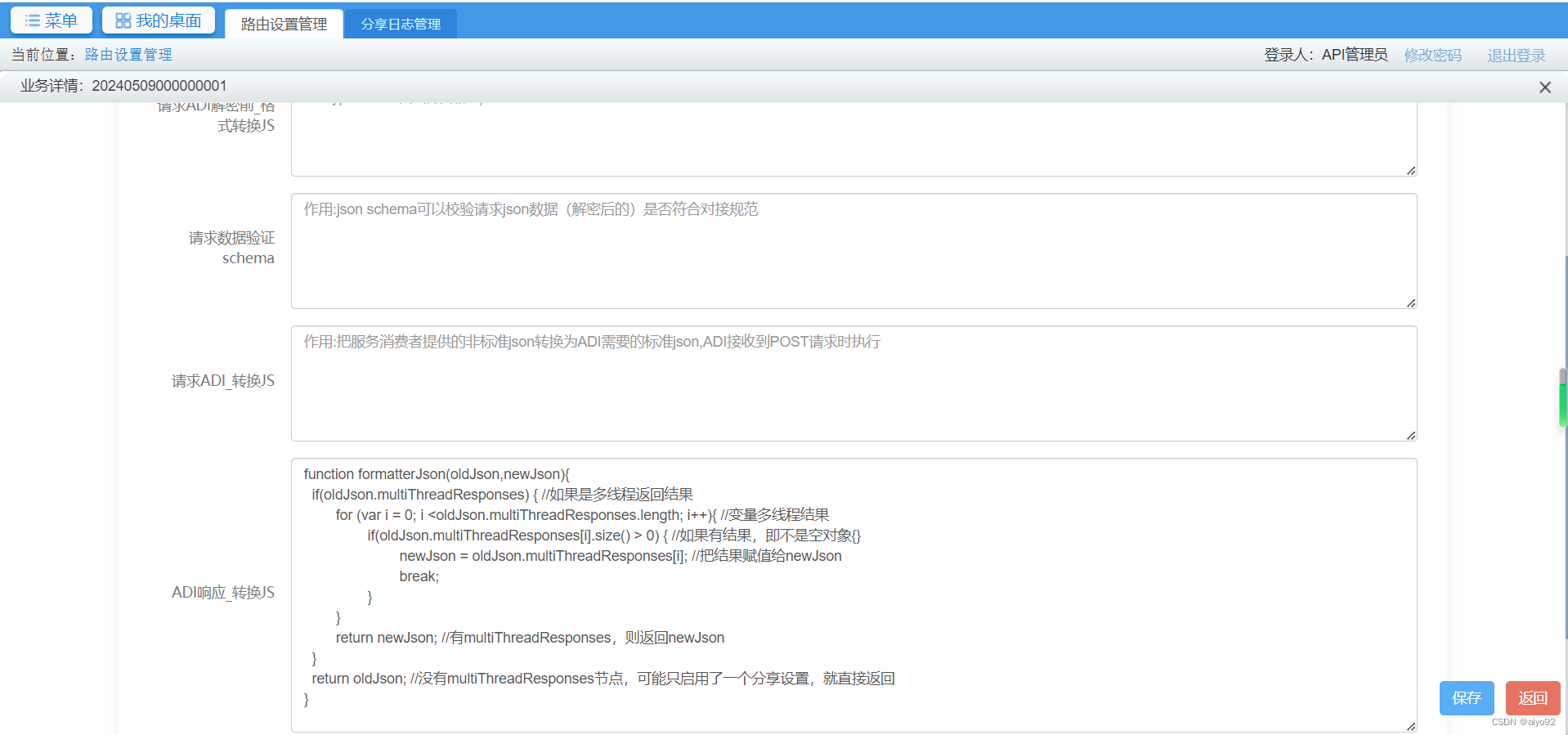Focus the 请求数据验证 schema textarea
1568x735 pixels.
point(853,251)
